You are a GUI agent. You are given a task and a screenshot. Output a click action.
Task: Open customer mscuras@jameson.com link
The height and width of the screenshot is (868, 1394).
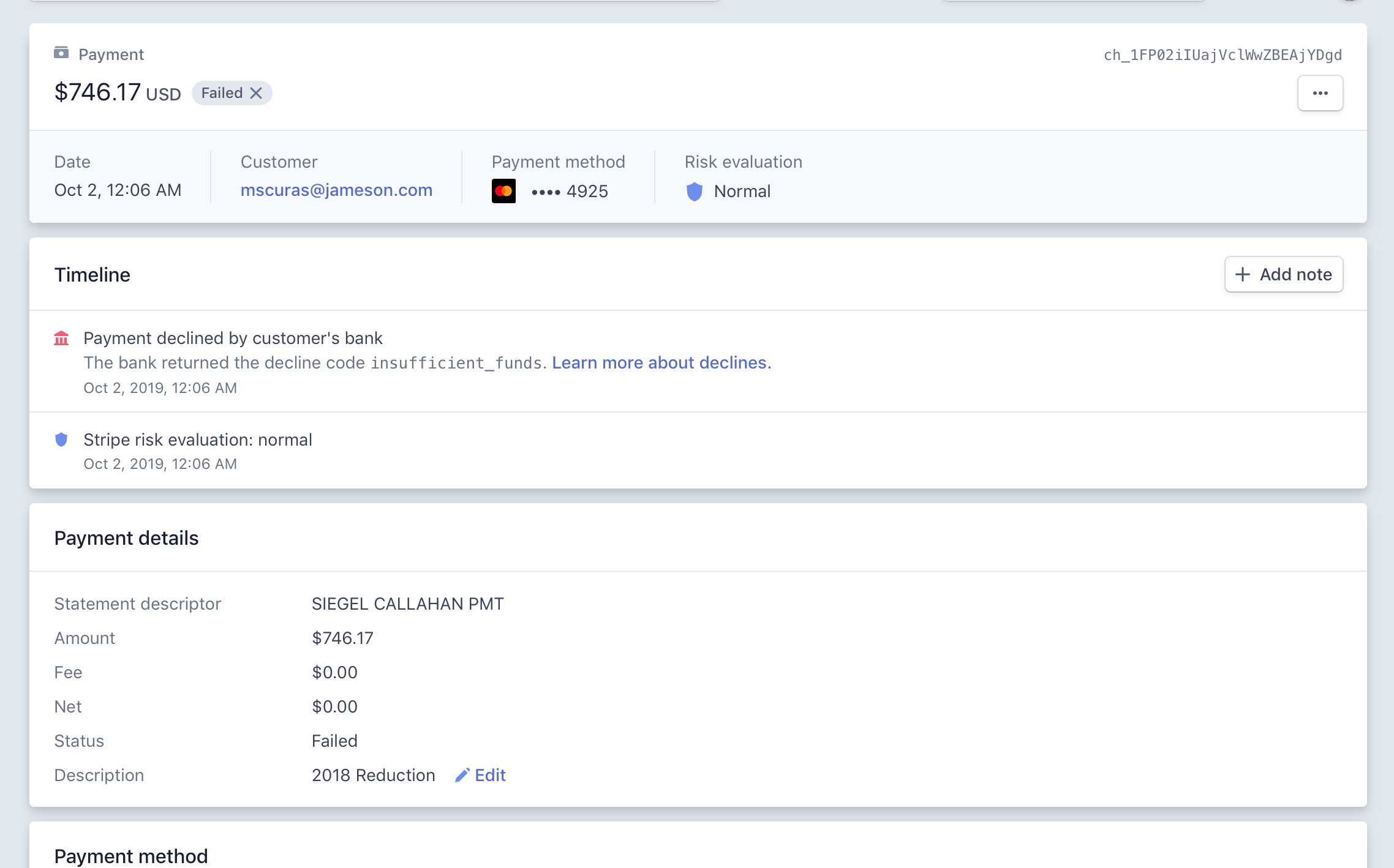coord(336,190)
